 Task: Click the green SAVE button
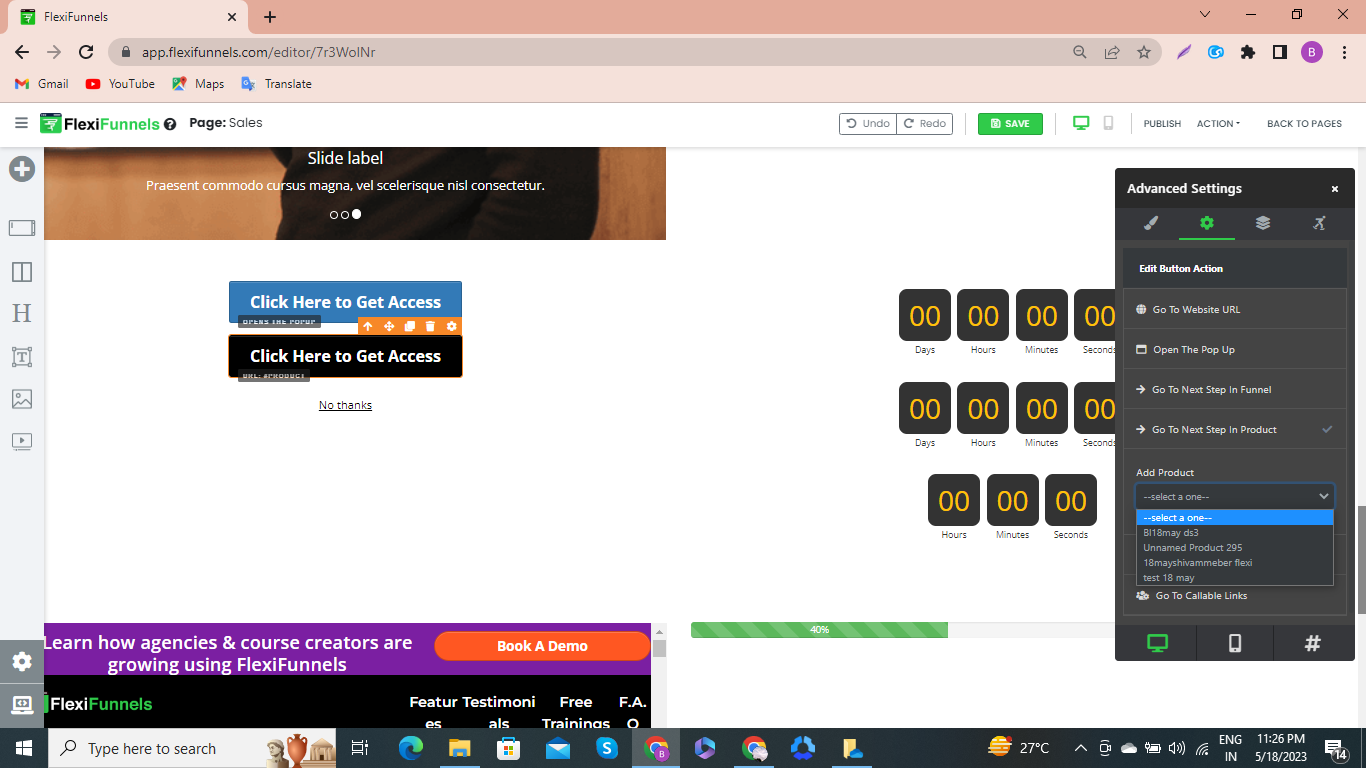(1010, 123)
